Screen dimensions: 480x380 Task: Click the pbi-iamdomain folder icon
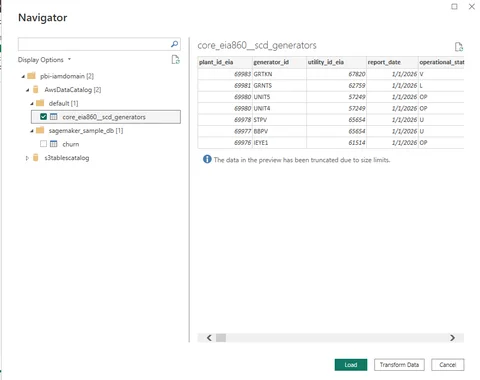tap(32, 76)
